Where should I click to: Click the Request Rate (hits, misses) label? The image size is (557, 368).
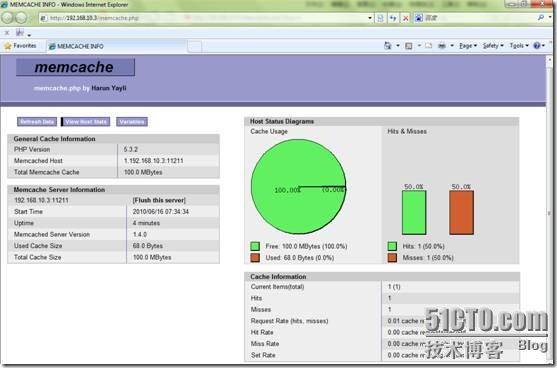(x=289, y=321)
